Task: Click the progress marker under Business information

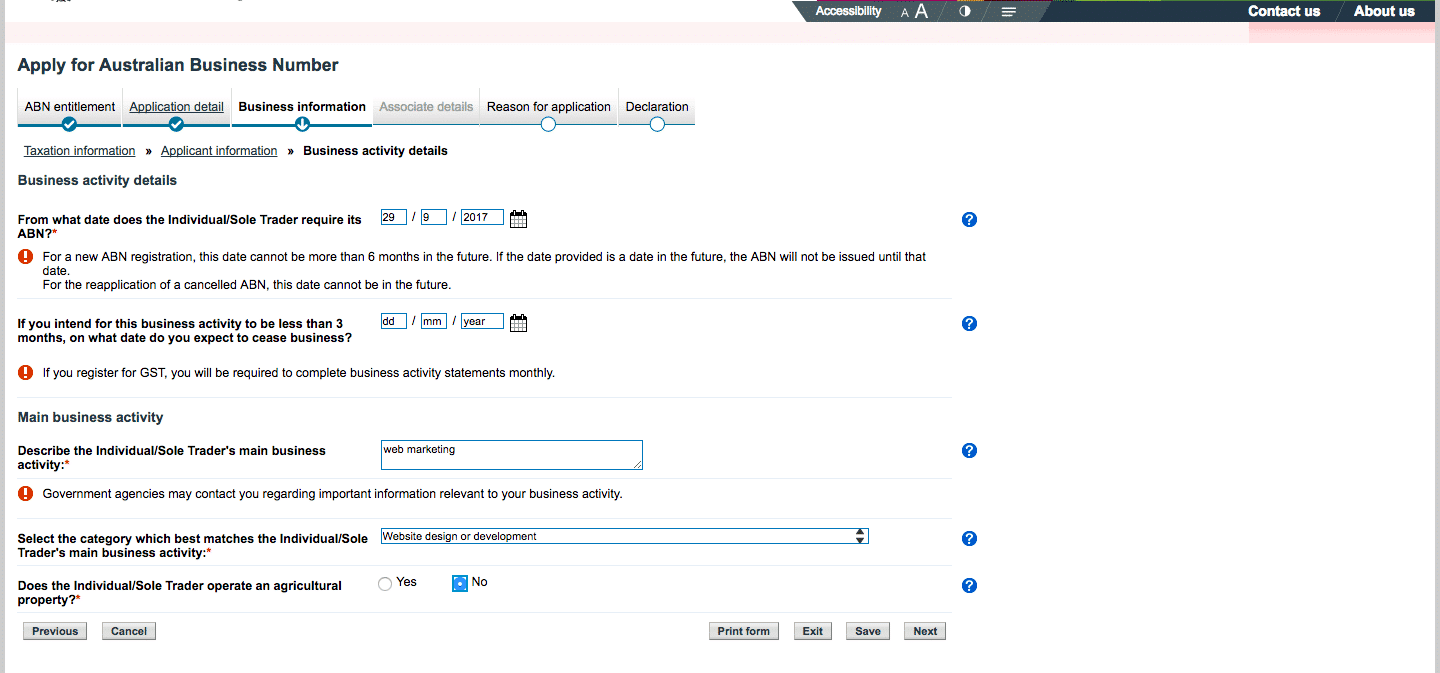Action: [302, 125]
